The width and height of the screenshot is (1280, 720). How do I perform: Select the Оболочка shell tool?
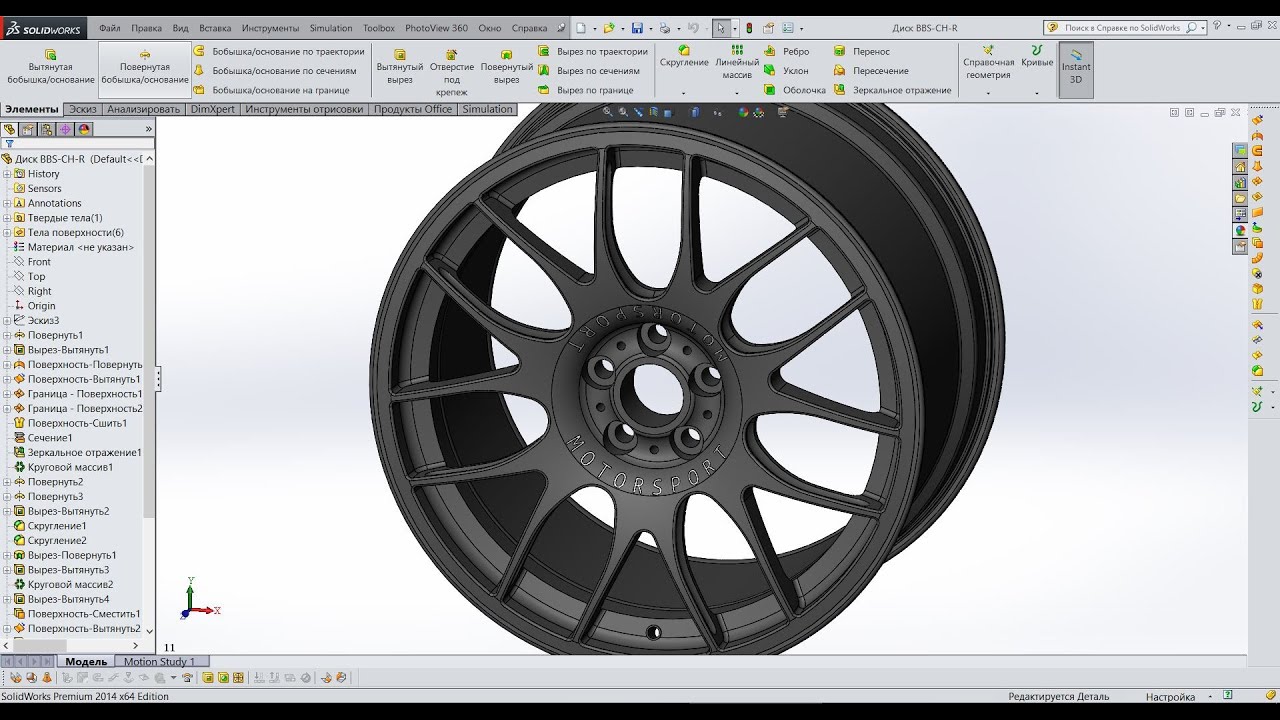pyautogui.click(x=794, y=90)
